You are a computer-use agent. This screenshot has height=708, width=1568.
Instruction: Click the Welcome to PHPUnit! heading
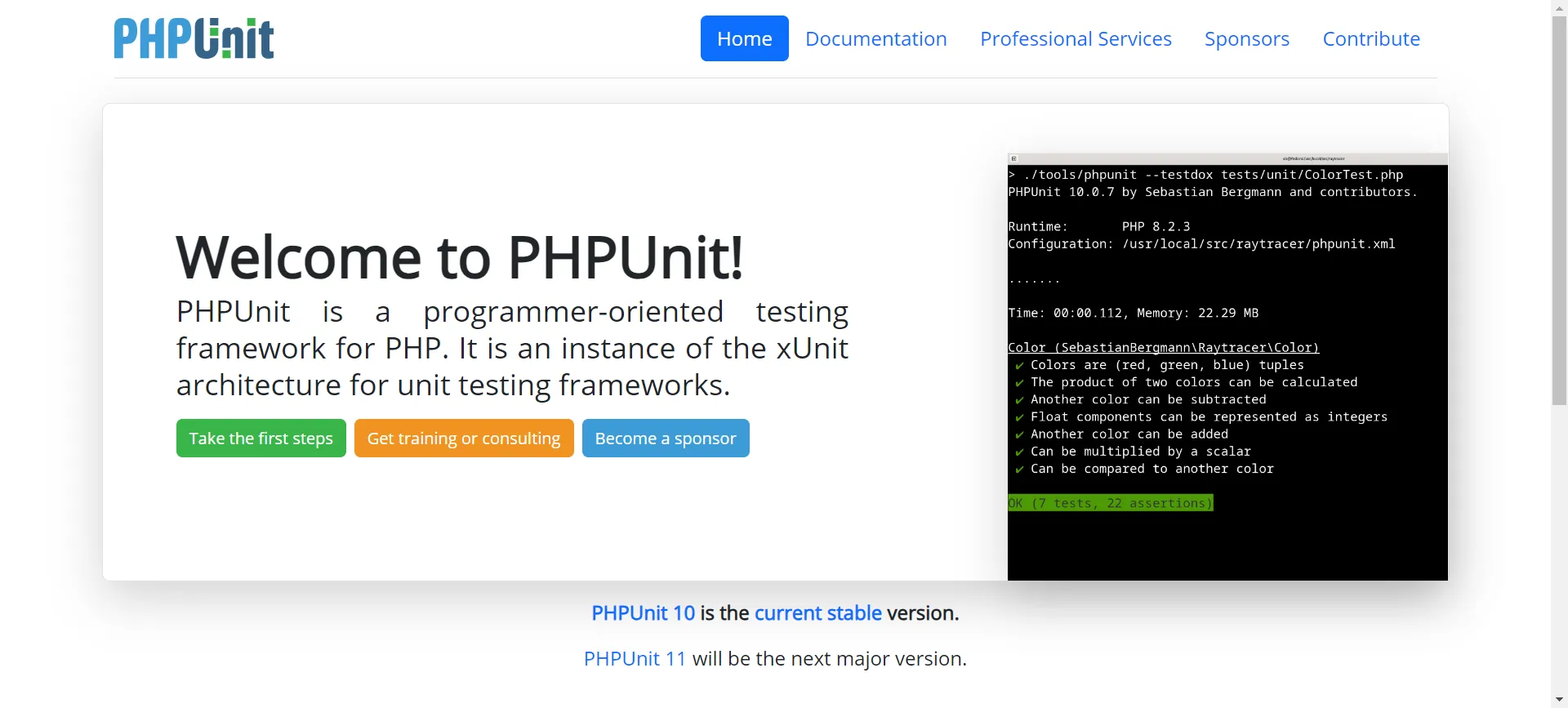click(459, 257)
